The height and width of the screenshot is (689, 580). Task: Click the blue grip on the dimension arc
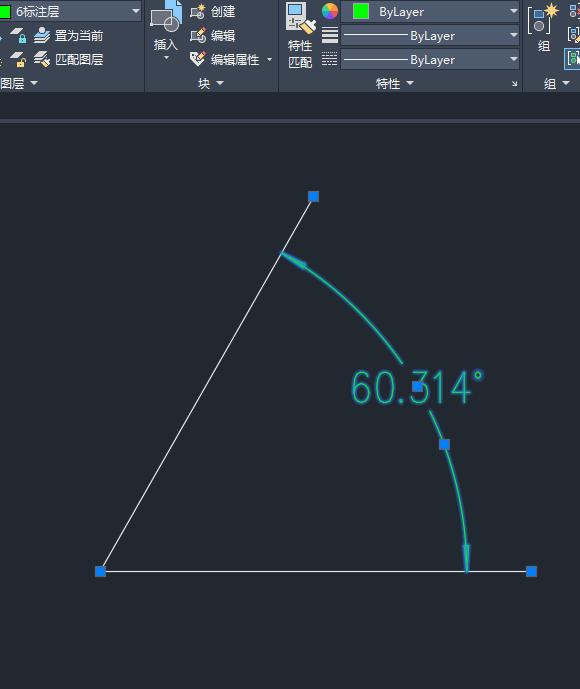[444, 444]
